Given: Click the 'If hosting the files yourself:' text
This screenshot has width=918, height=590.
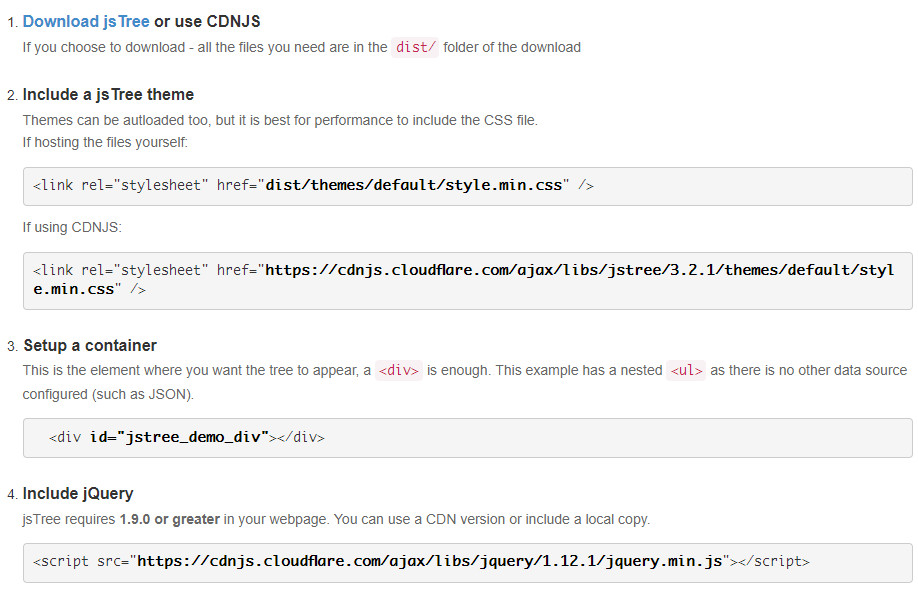Looking at the screenshot, I should 105,142.
